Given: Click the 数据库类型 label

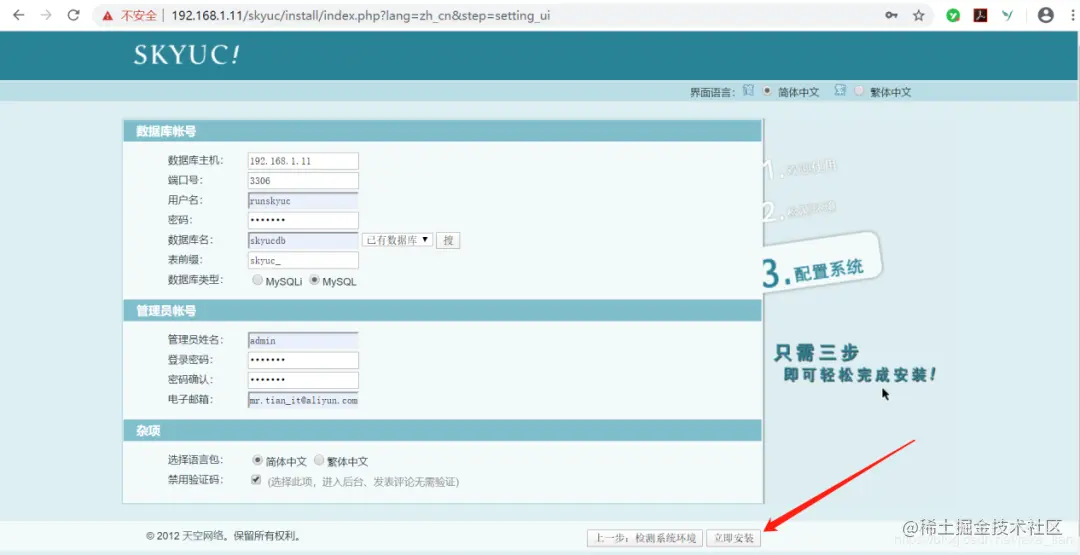Looking at the screenshot, I should tap(196, 280).
